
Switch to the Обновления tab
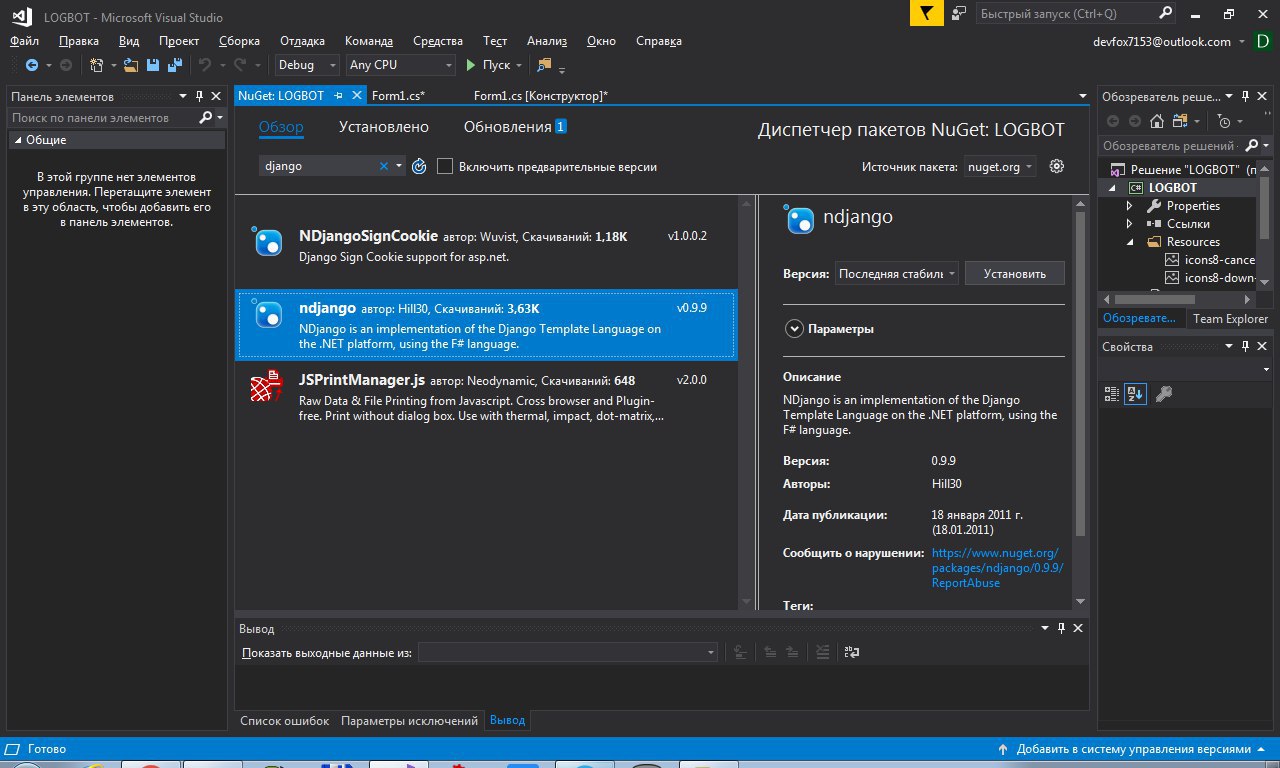point(515,127)
